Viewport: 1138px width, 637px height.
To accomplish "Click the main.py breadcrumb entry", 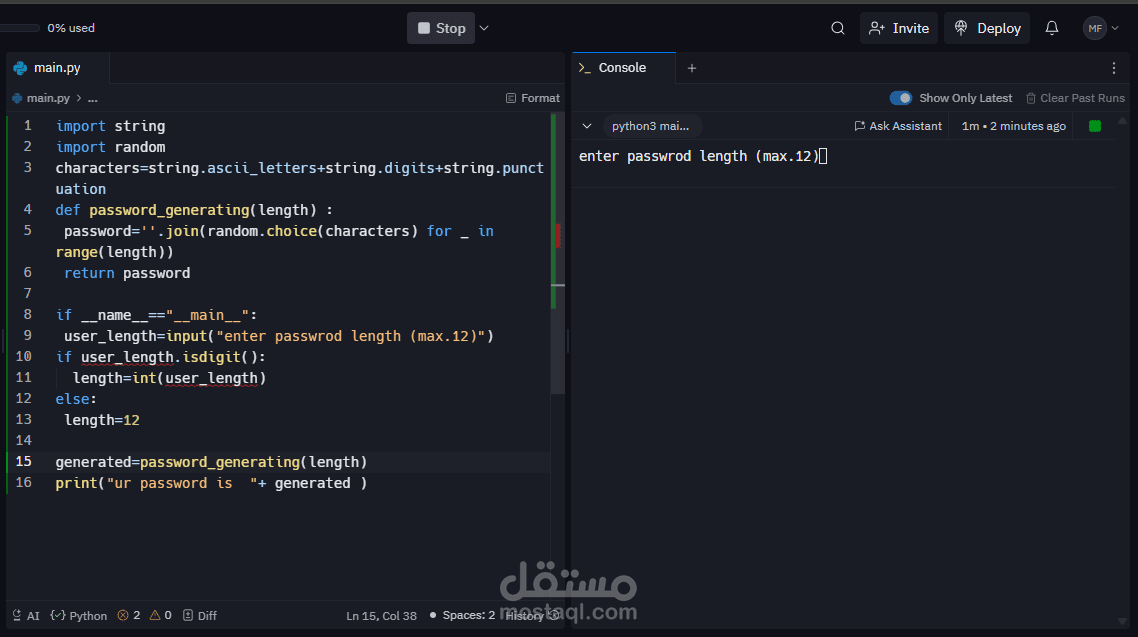I will (x=41, y=98).
